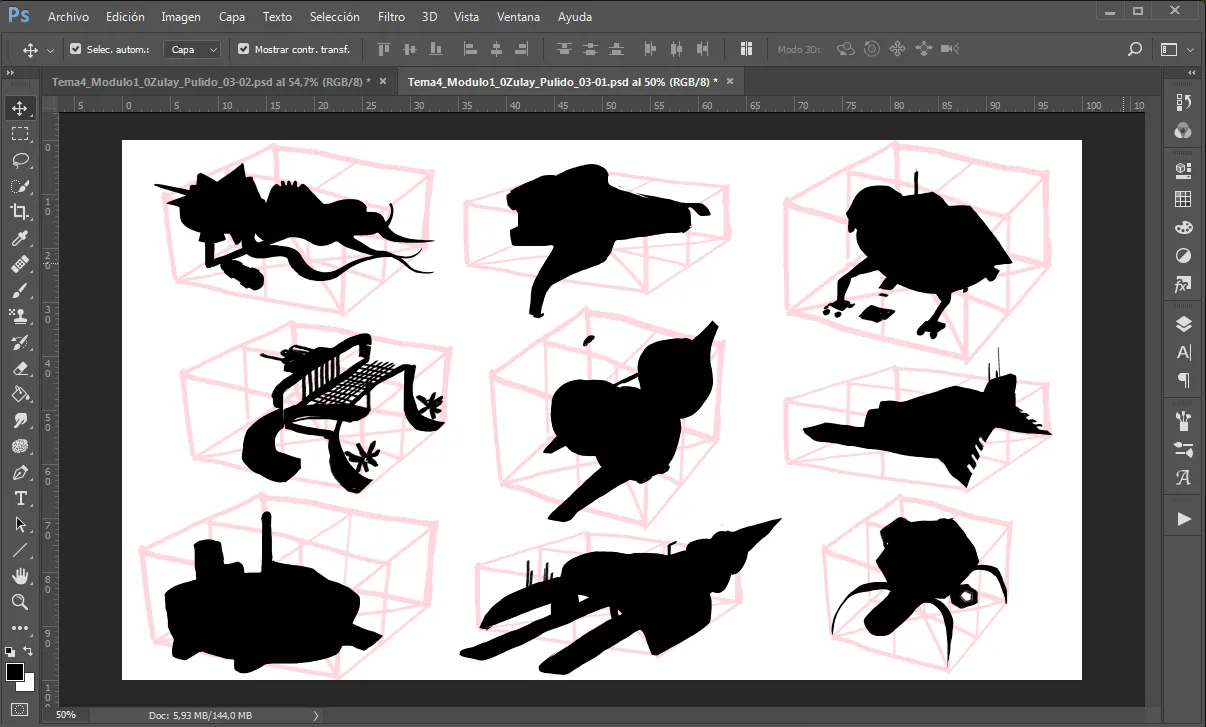The width and height of the screenshot is (1206, 727).
Task: Select the History Brush tool
Action: tap(20, 342)
